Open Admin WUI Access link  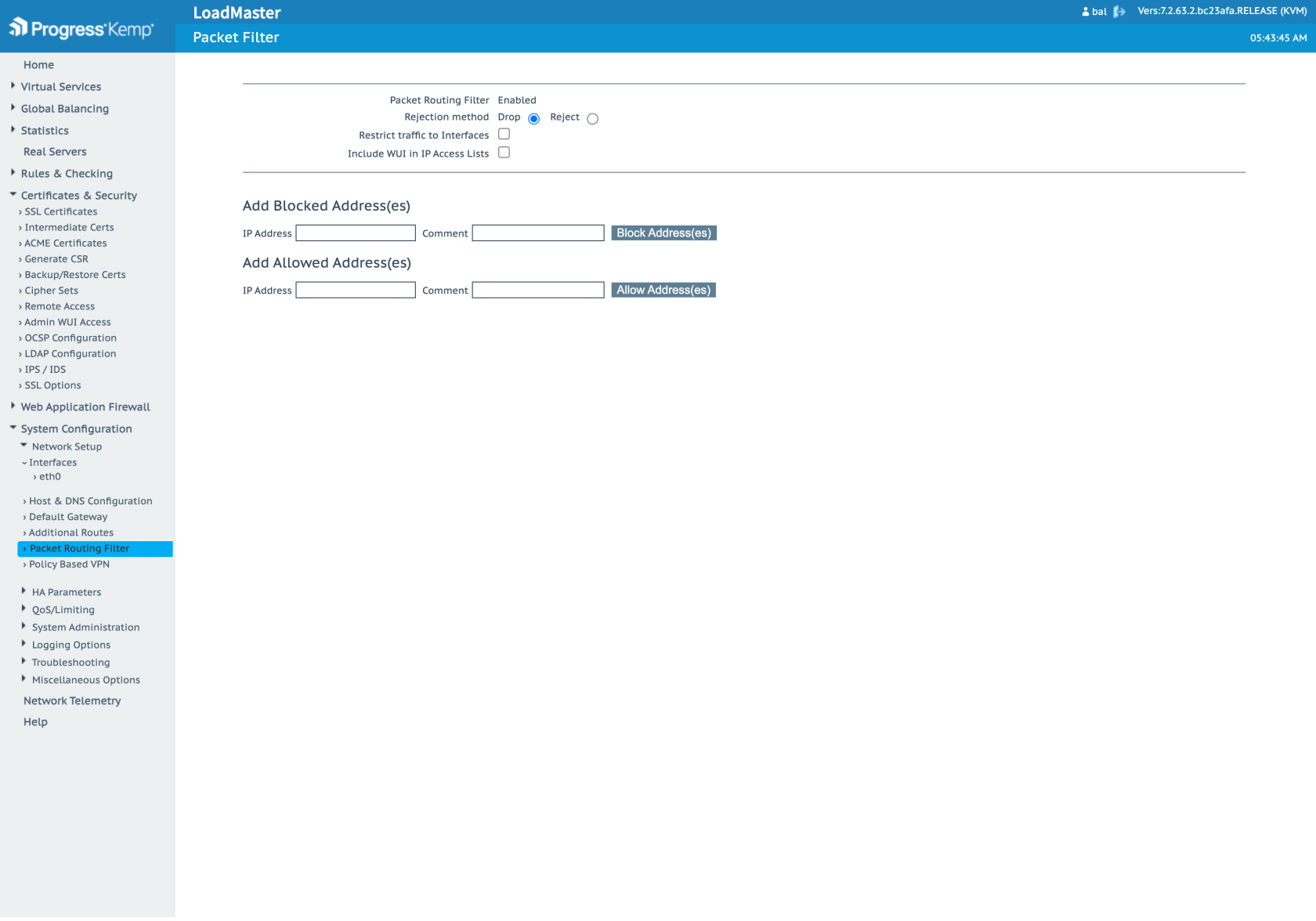pyautogui.click(x=67, y=322)
